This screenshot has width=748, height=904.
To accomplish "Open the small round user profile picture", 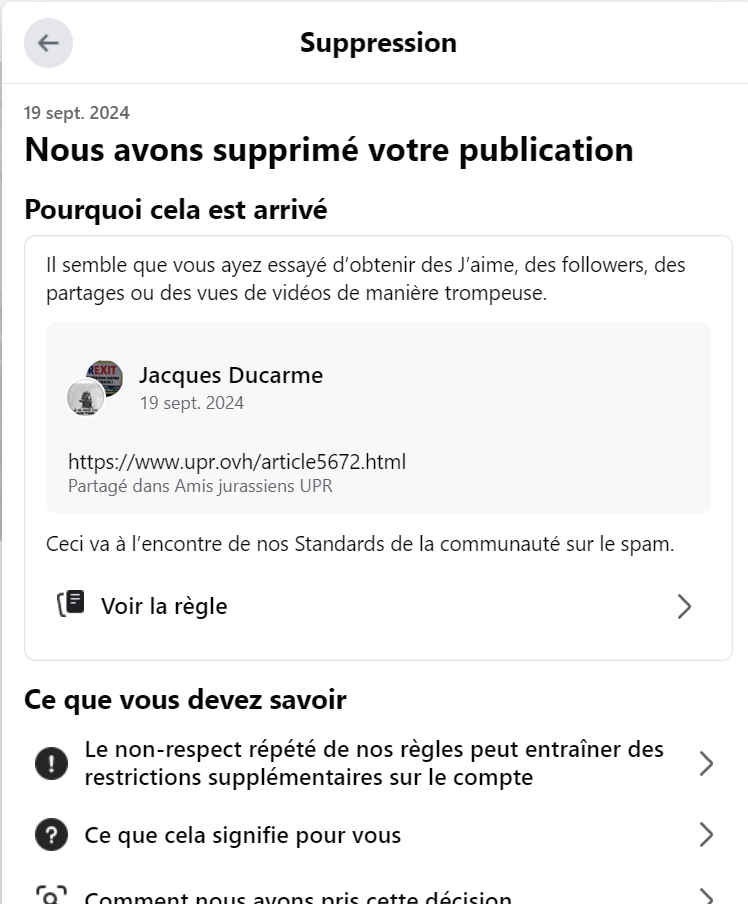I will (x=85, y=397).
